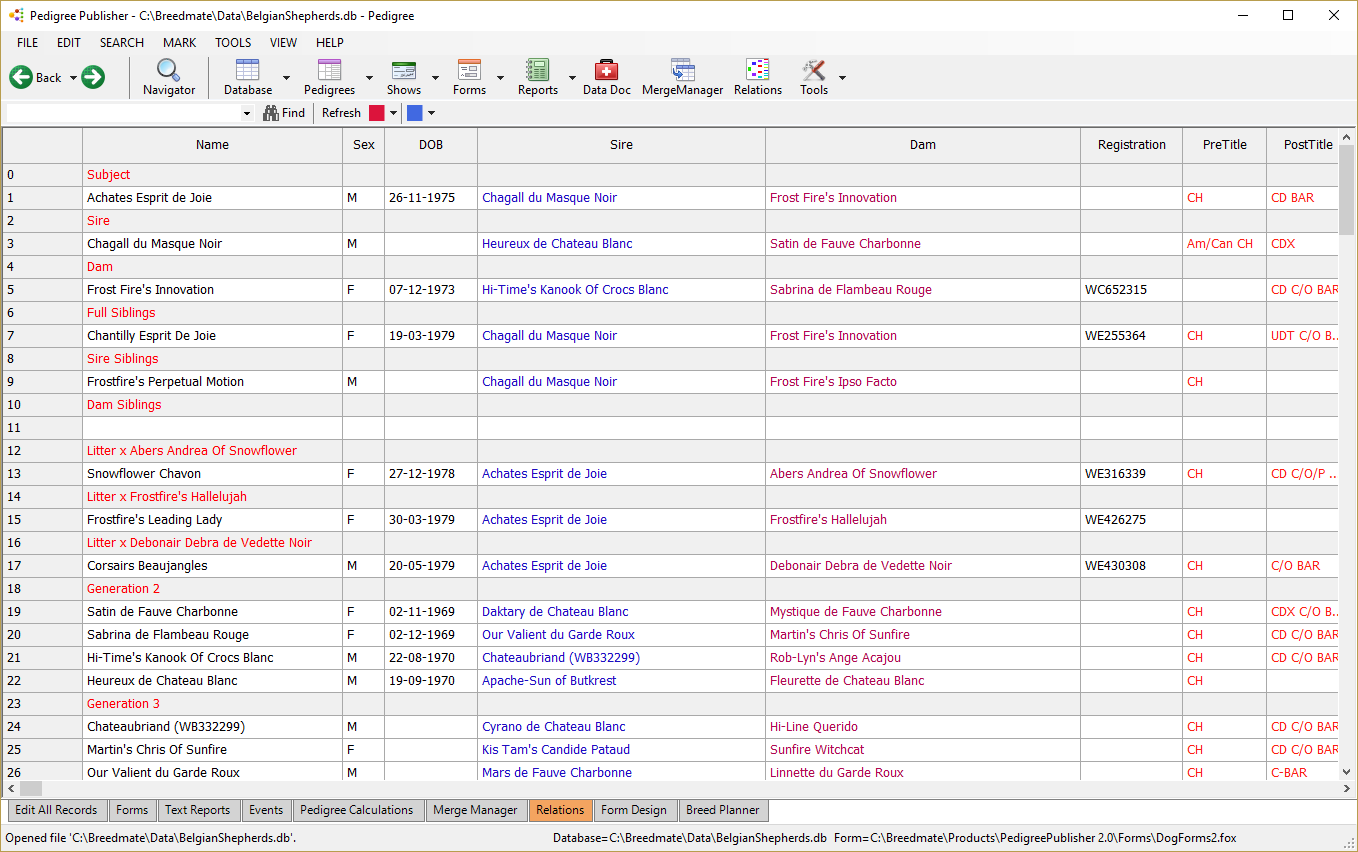
Task: Select the Relations bottom tab
Action: 560,810
